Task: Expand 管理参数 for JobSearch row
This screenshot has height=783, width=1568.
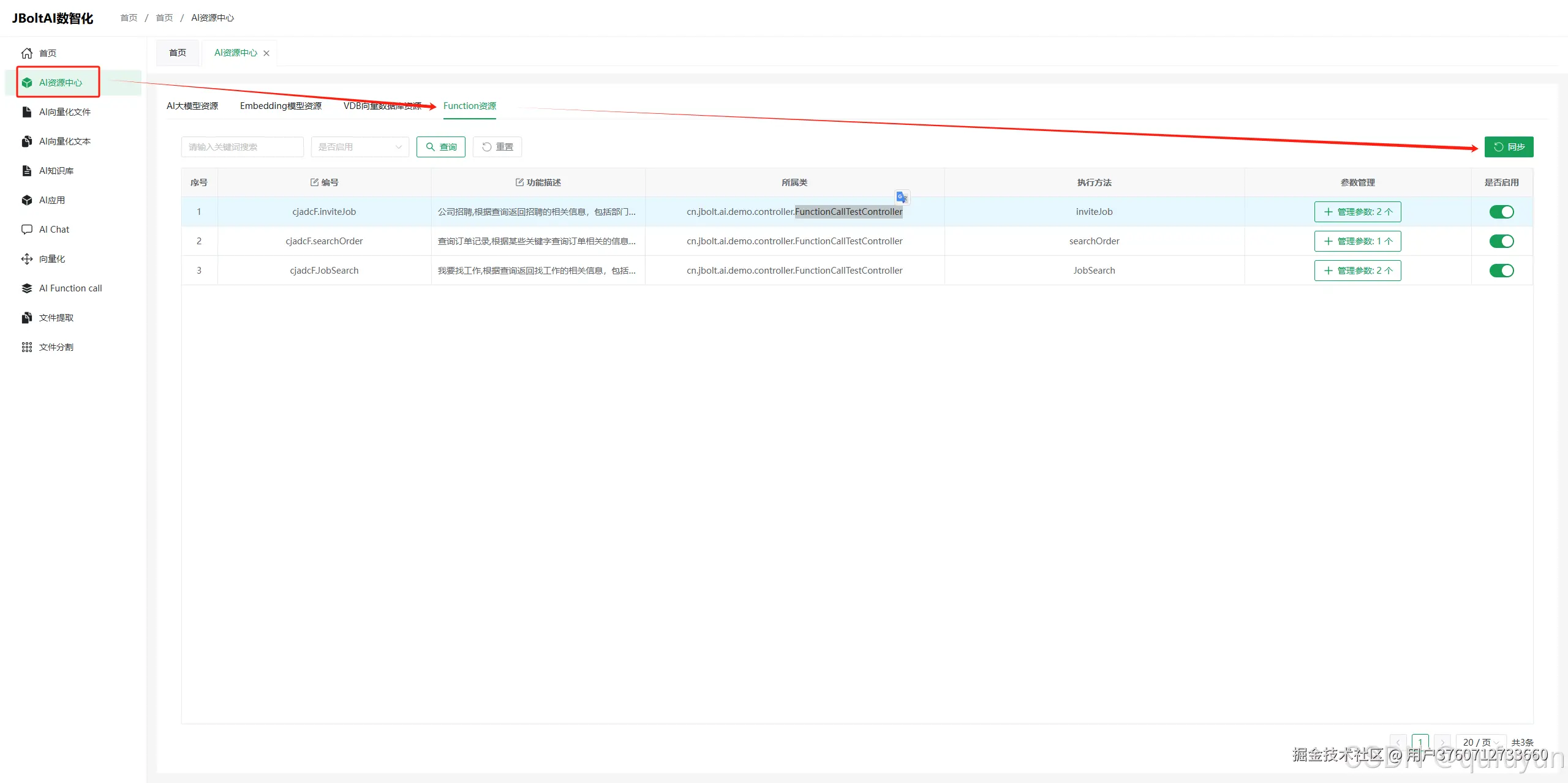Action: click(1357, 271)
